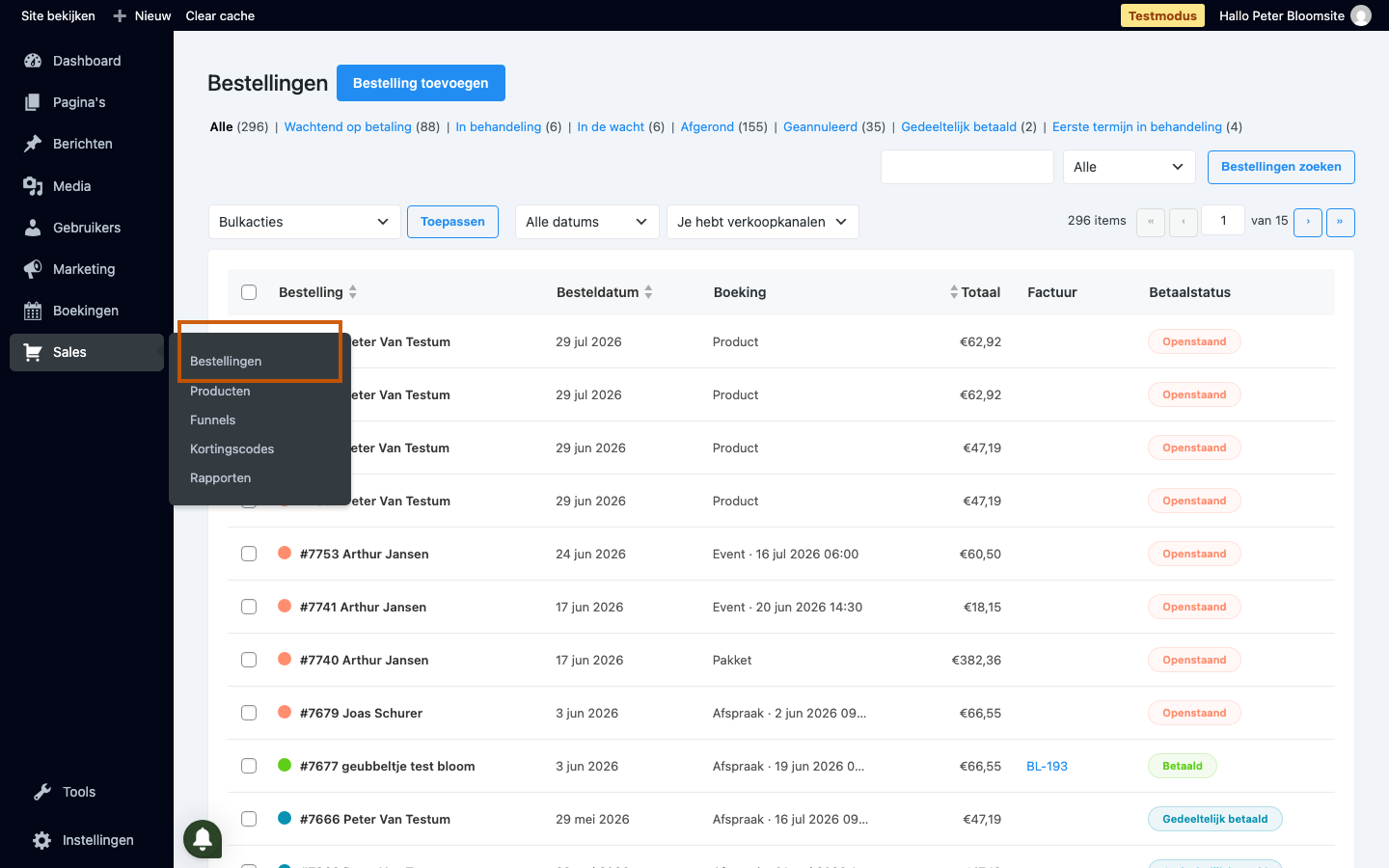Click the current page number field
This screenshot has height=868, width=1389.
[x=1223, y=221]
